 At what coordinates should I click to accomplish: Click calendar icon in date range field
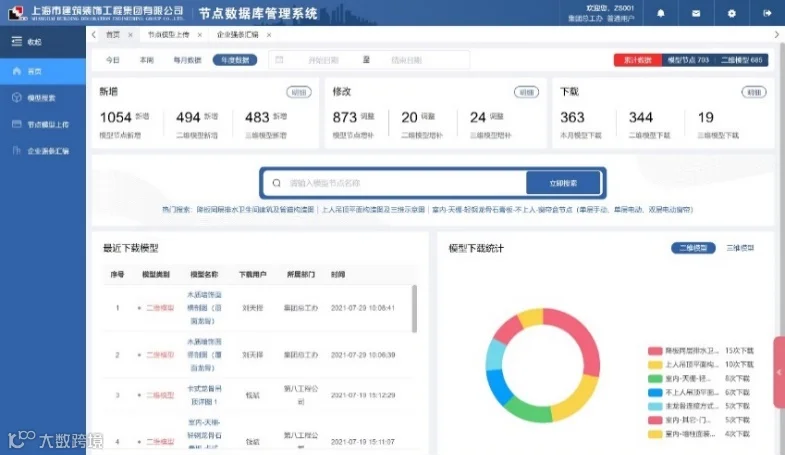279,60
